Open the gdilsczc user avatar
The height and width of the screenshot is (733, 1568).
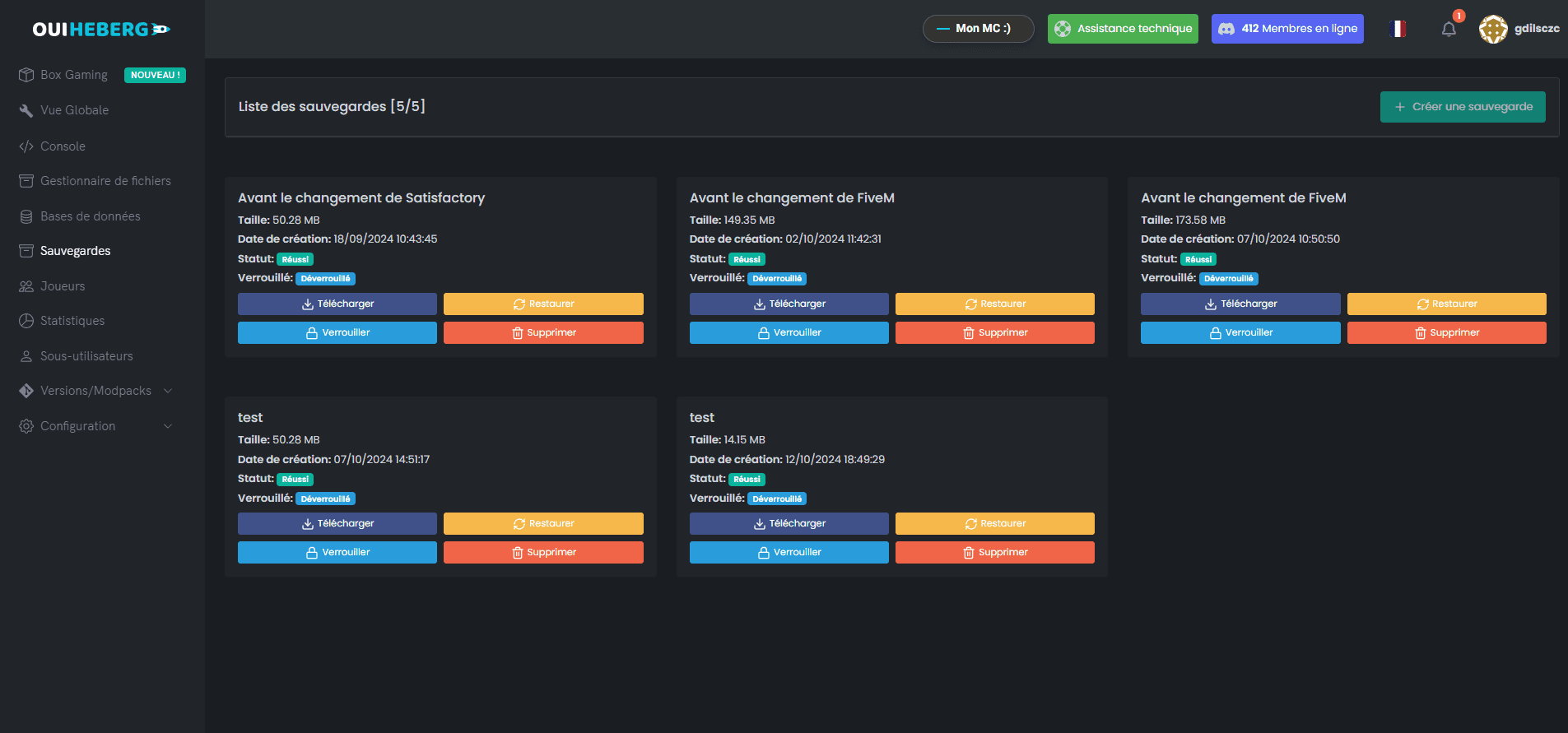[1493, 29]
